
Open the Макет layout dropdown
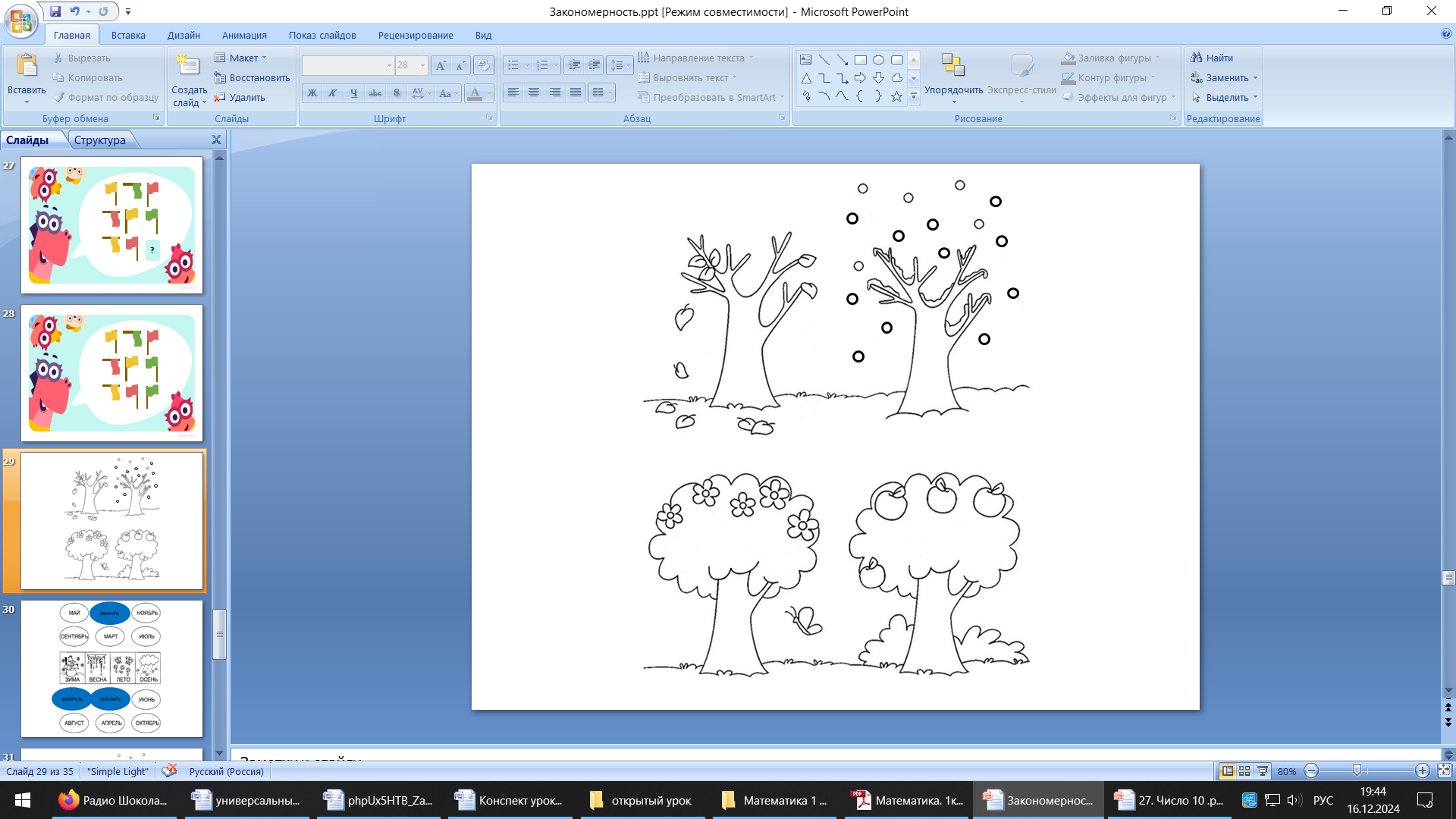coord(241,58)
